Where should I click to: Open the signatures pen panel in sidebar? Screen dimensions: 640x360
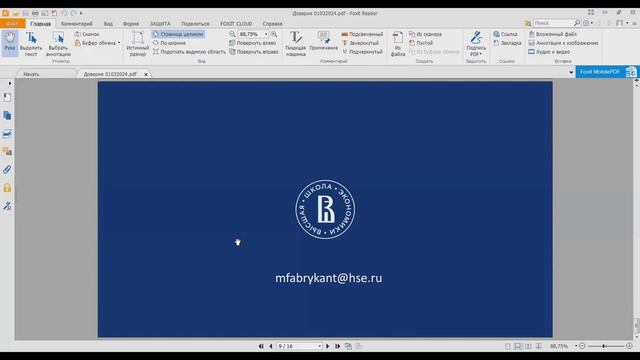pyautogui.click(x=7, y=206)
